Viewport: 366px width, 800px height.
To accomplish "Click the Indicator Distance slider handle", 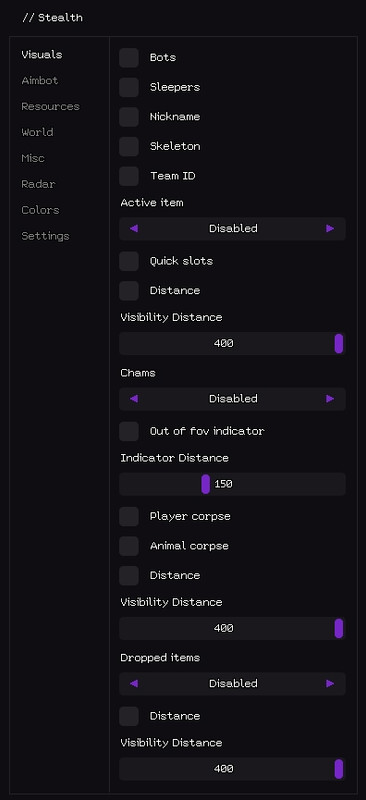I will tap(206, 484).
